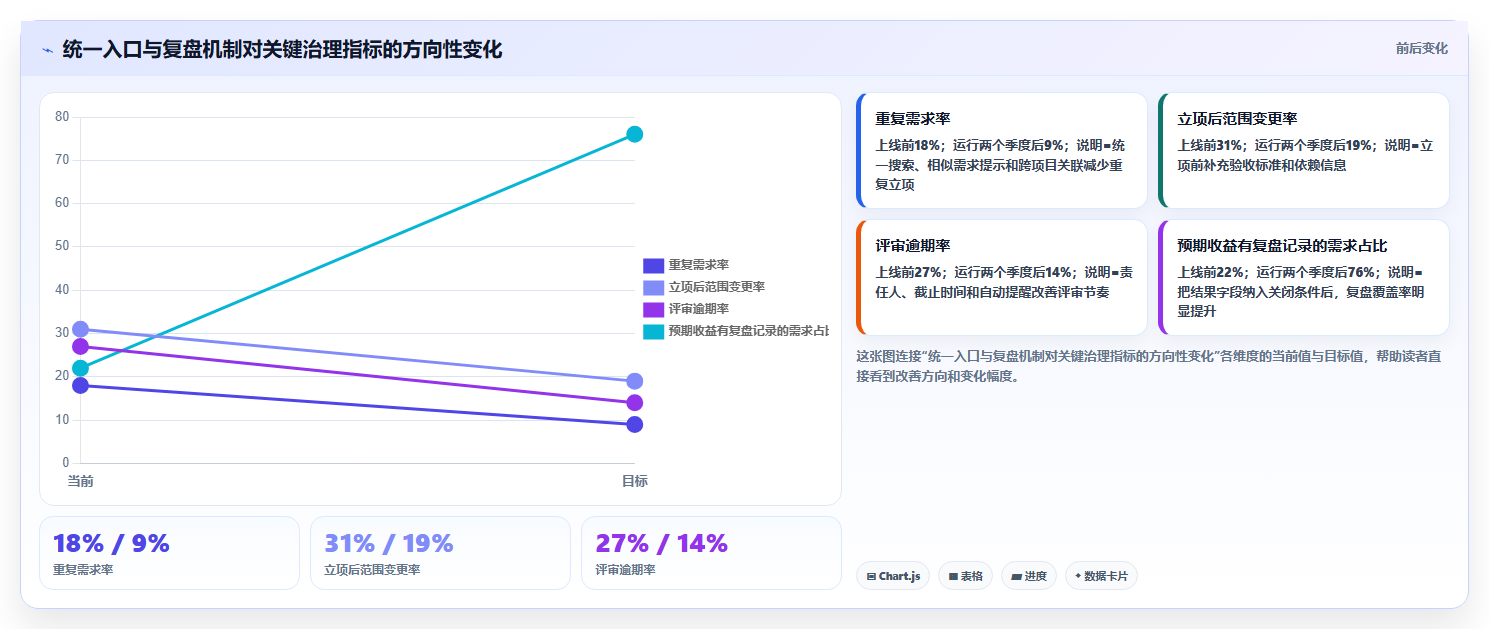Toggle the 评审逾期率 legend swatch

click(653, 309)
